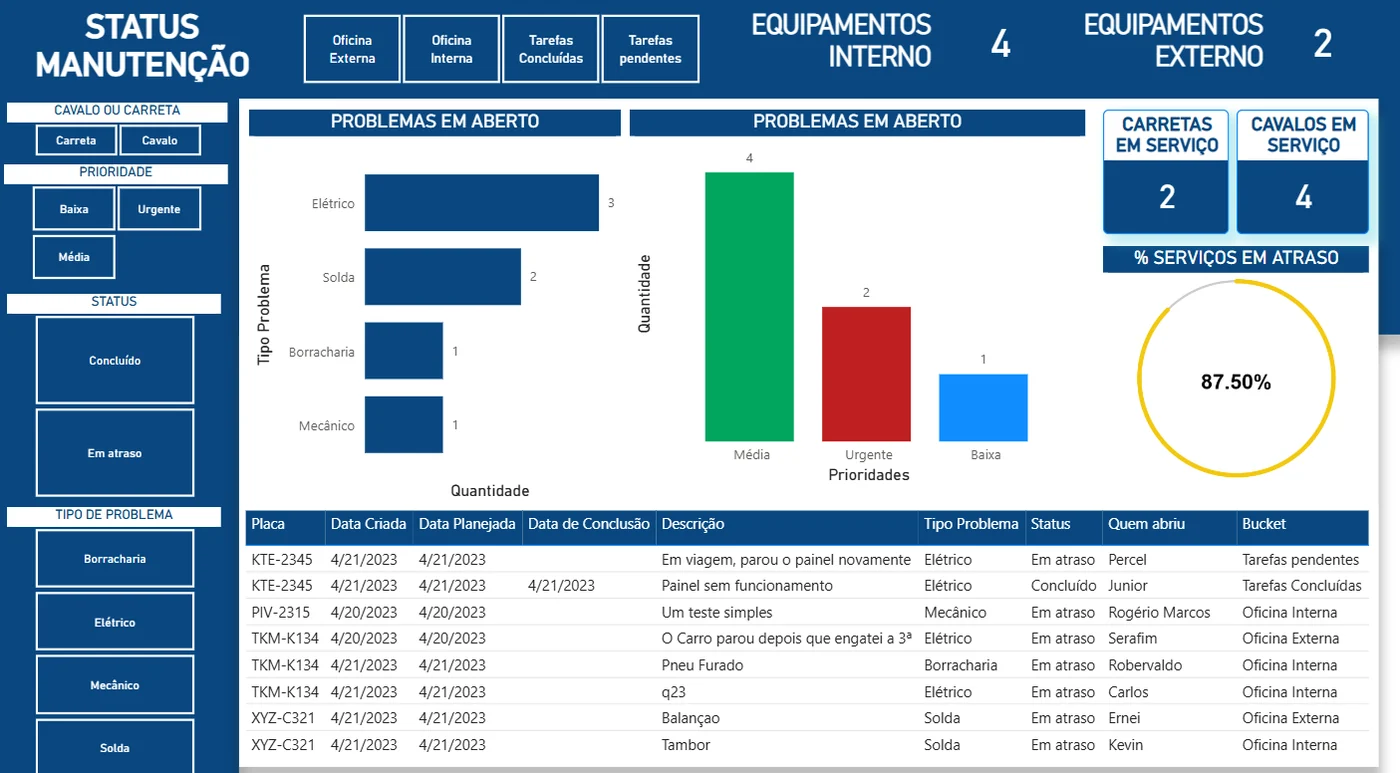Filter by Concluído in the Status slicer
This screenshot has height=773, width=1400.
click(115, 360)
